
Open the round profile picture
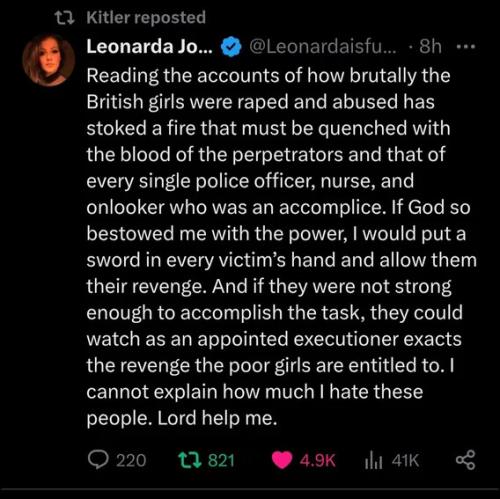(x=49, y=60)
